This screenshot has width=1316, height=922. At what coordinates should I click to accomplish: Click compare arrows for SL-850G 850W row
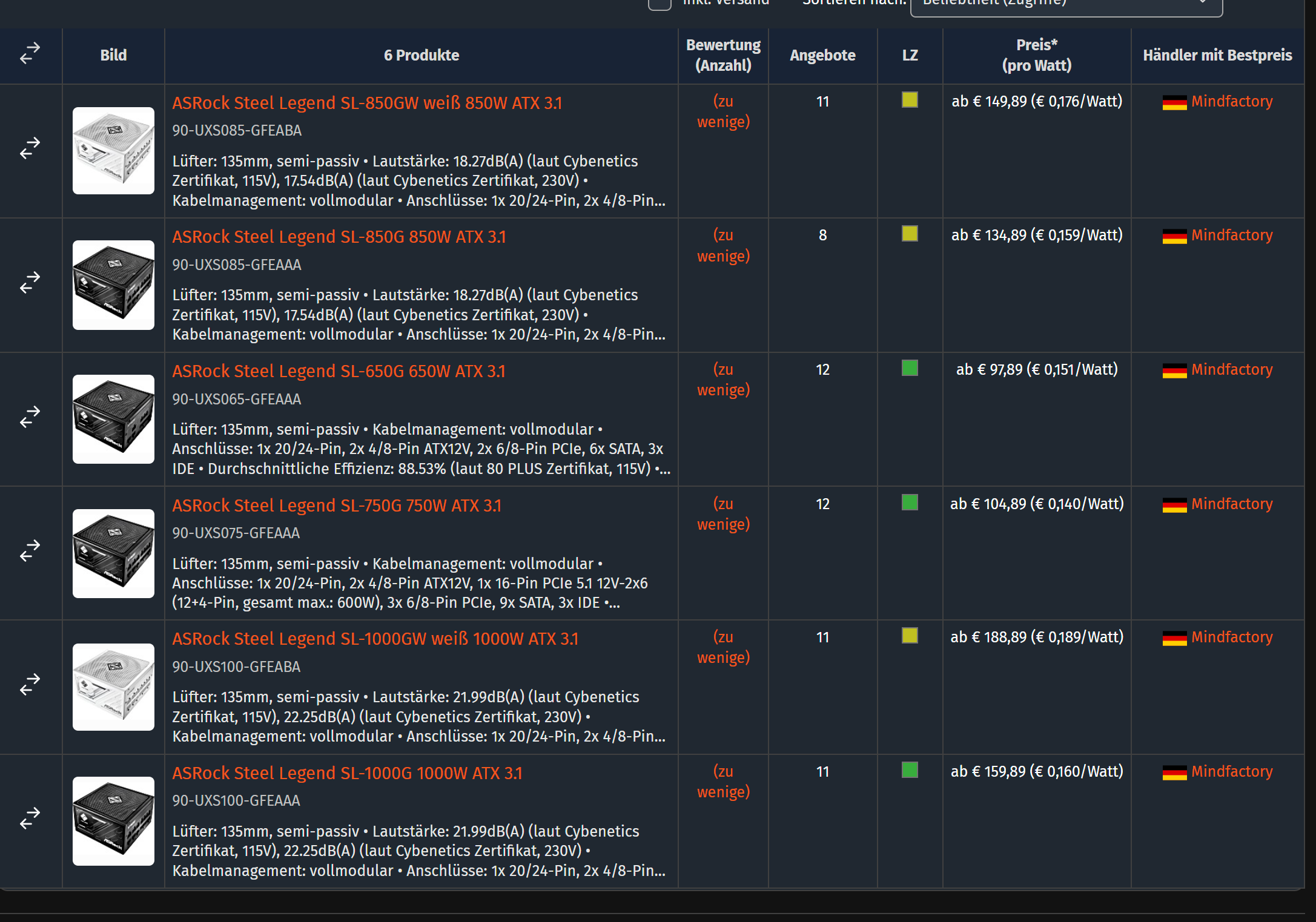click(x=30, y=282)
